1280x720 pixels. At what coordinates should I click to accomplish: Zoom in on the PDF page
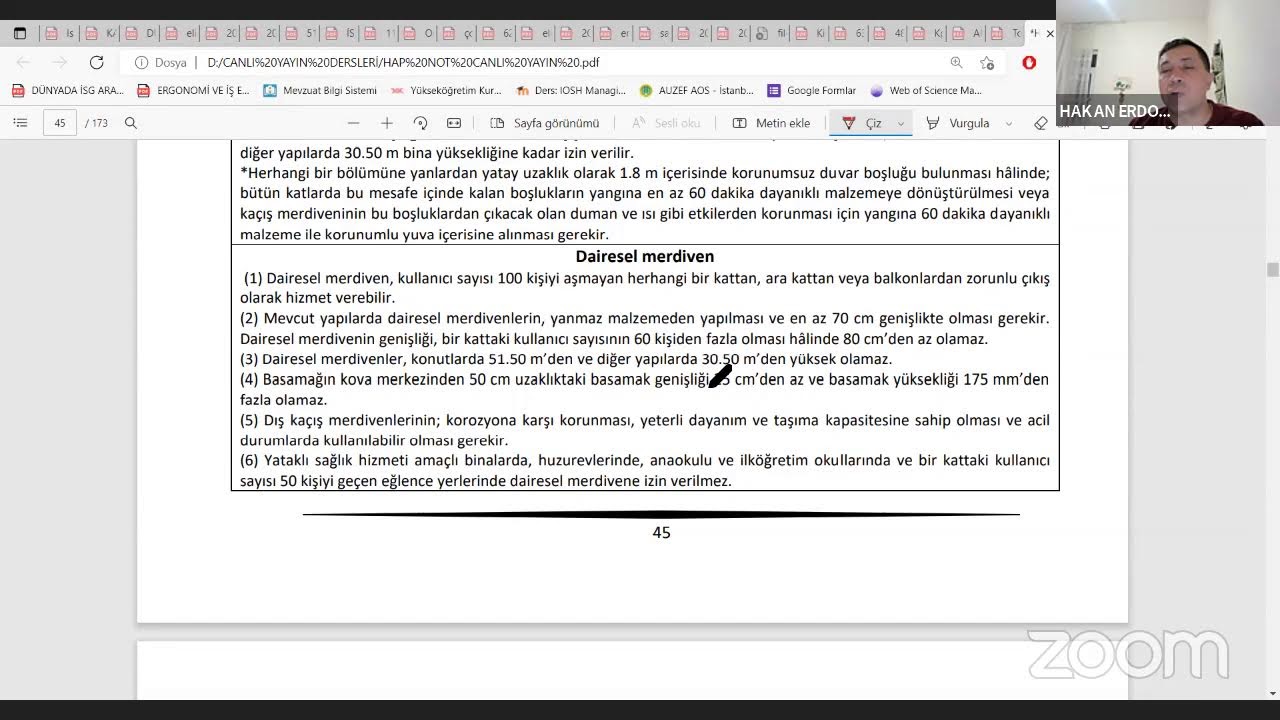point(387,123)
